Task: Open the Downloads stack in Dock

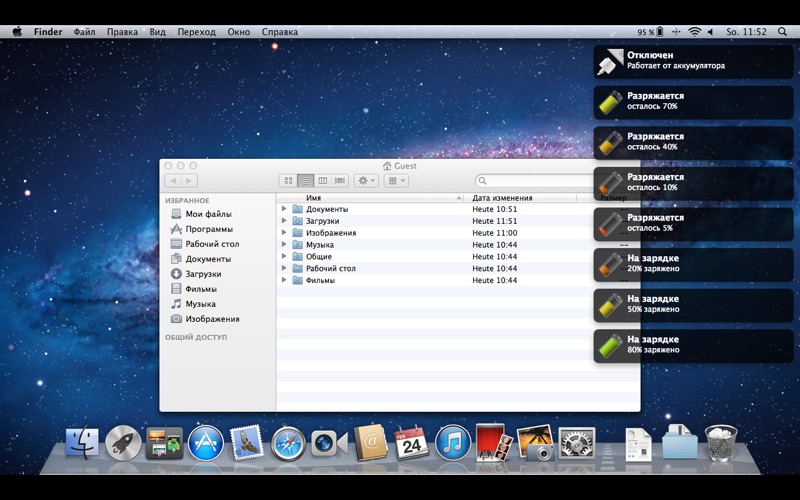Action: pos(680,442)
